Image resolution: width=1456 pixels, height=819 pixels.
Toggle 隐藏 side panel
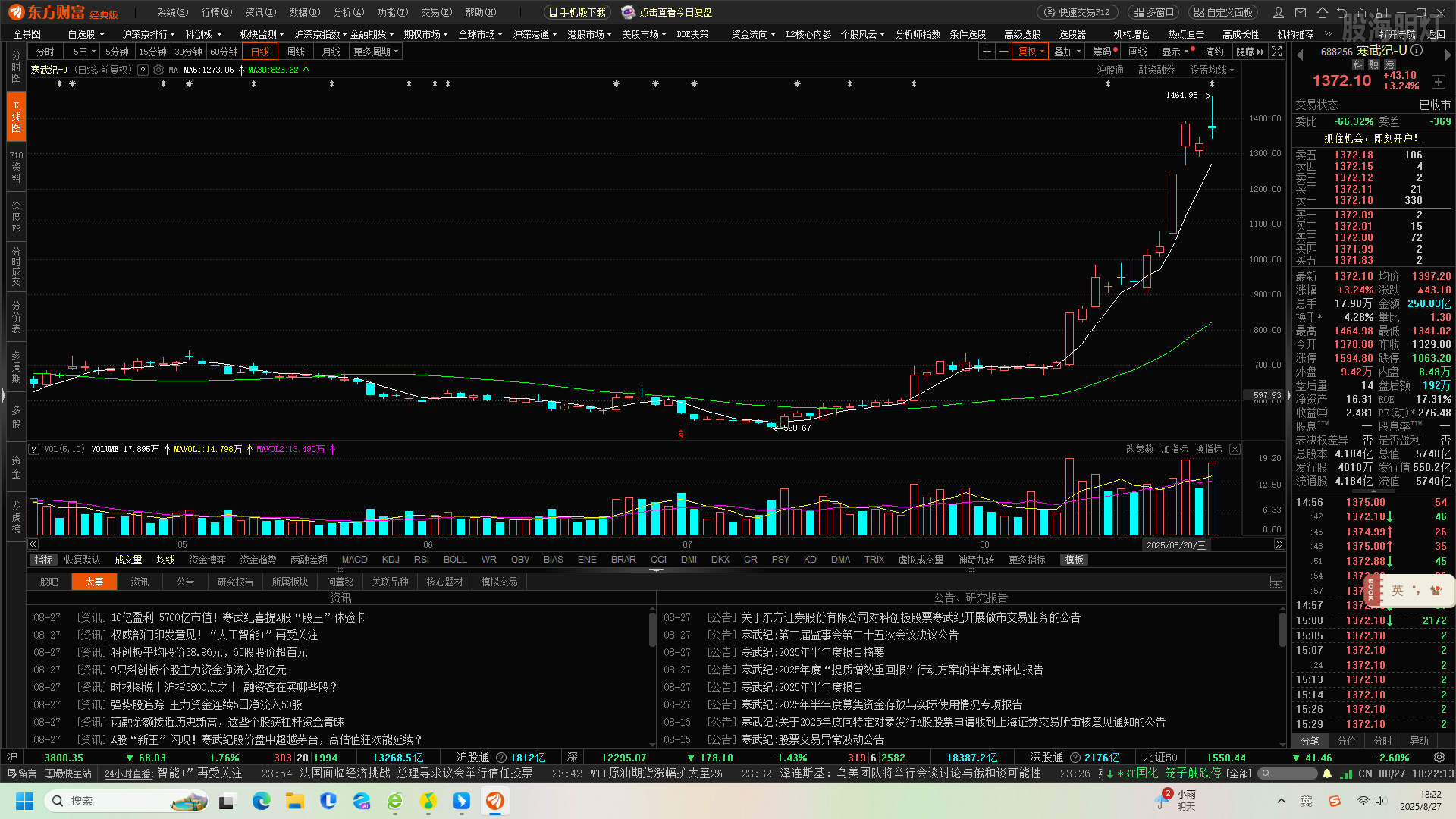(1250, 52)
